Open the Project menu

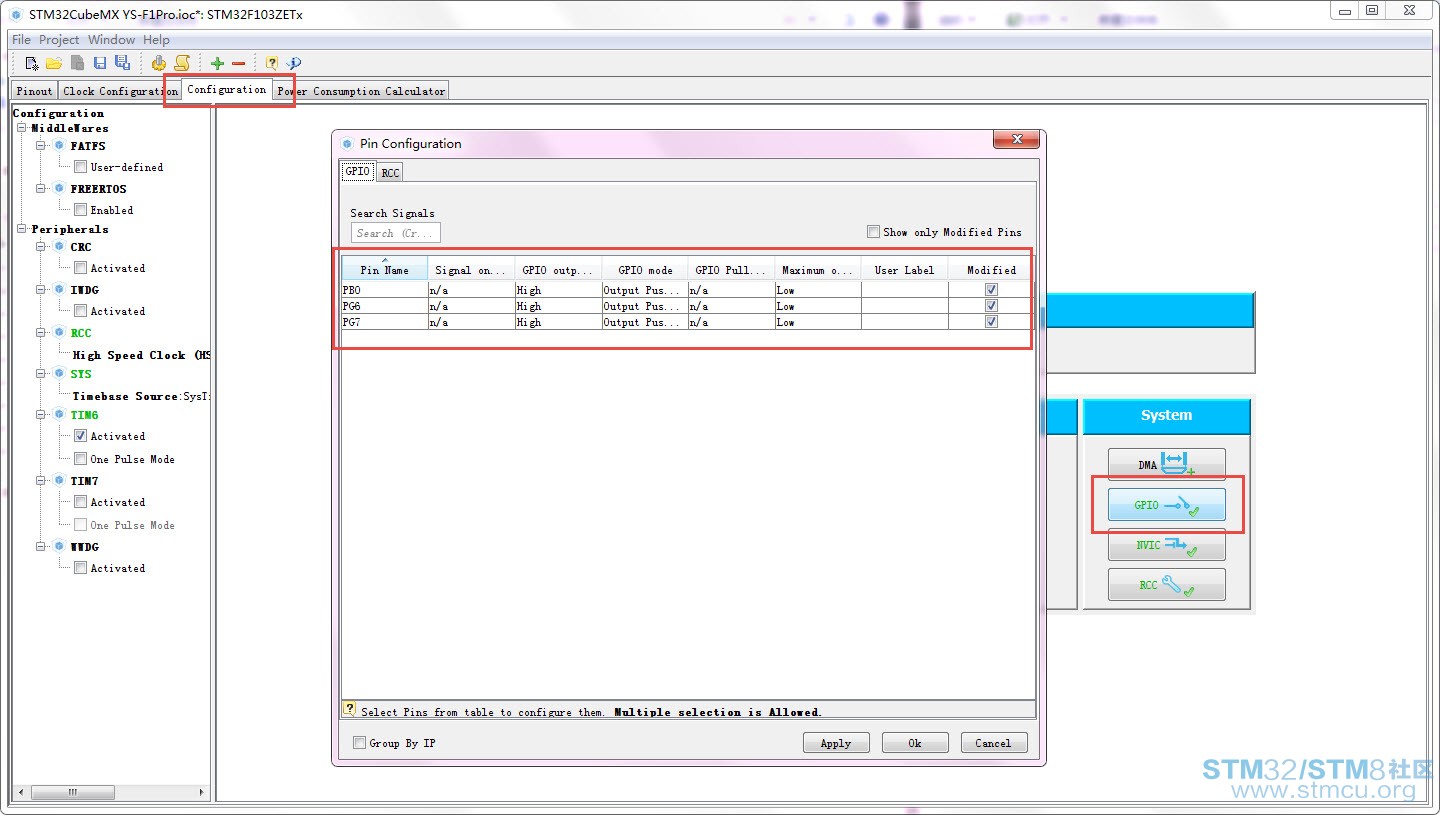point(59,40)
